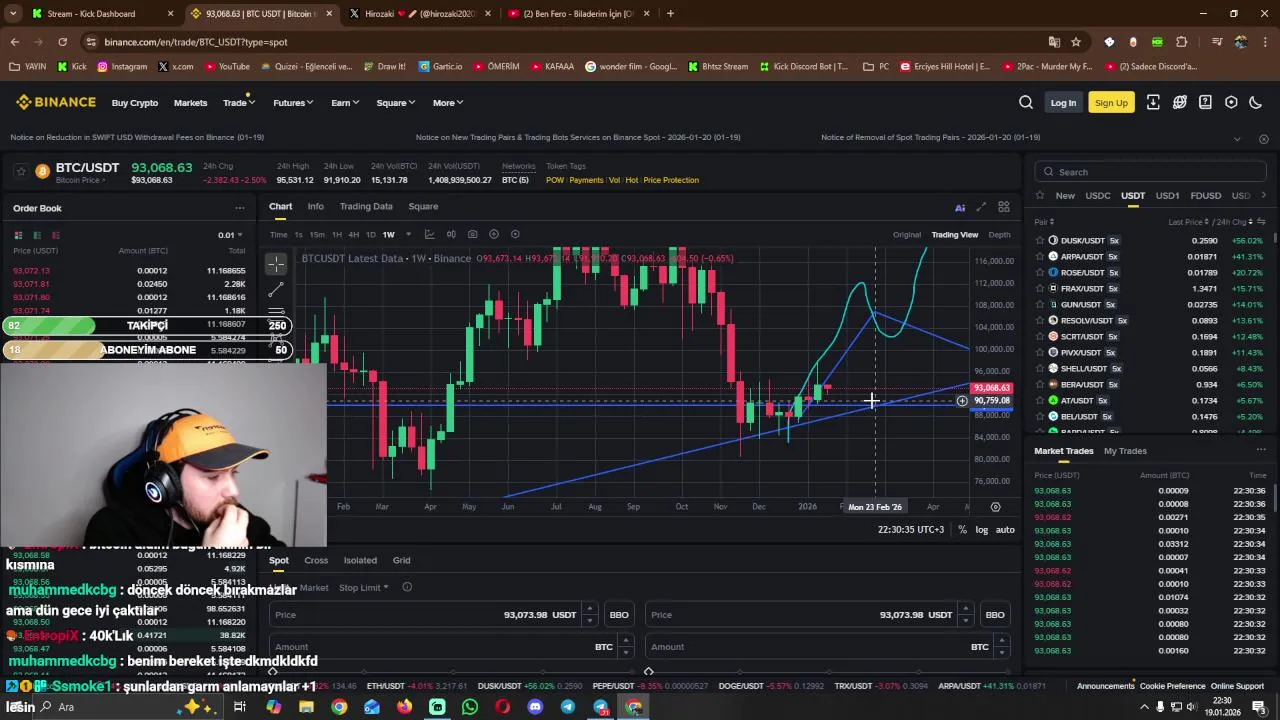Screen dimensions: 1280x720
Task: Expand the notice banner chevron
Action: pos(1237,138)
